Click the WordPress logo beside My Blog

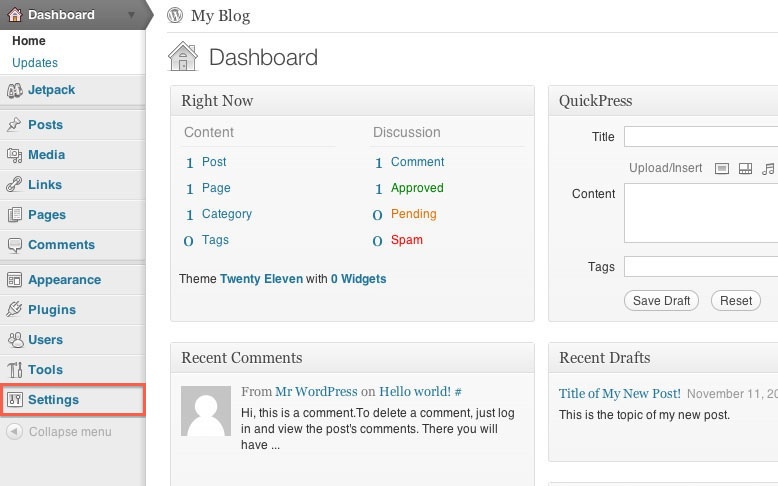(176, 15)
